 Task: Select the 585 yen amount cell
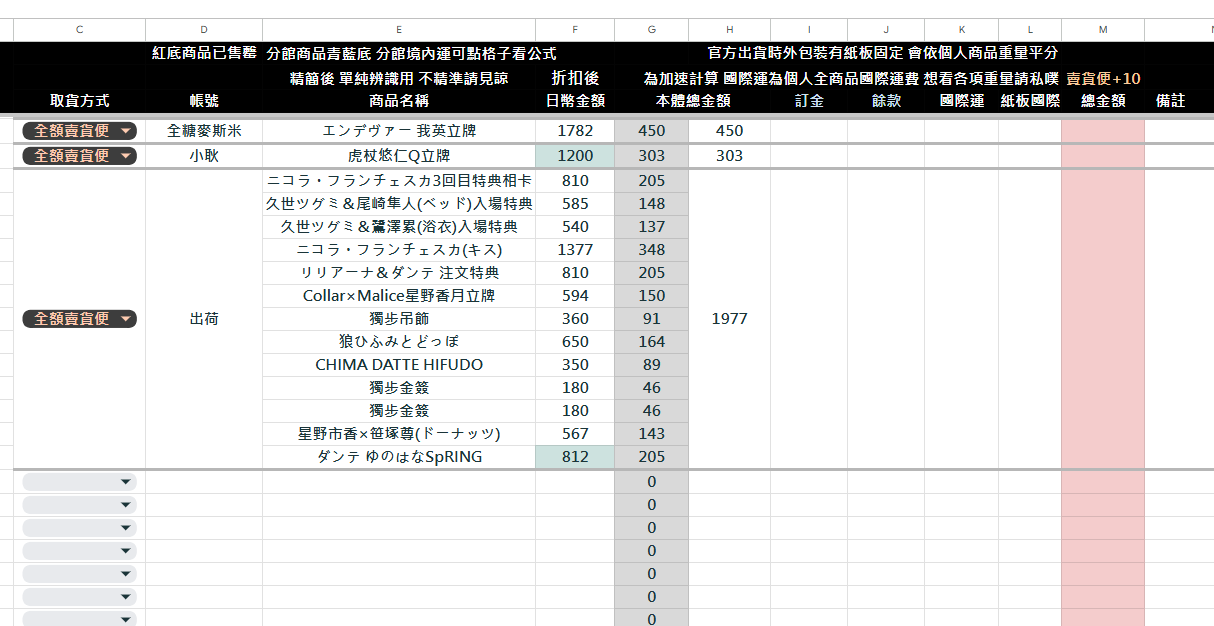[x=575, y=204]
